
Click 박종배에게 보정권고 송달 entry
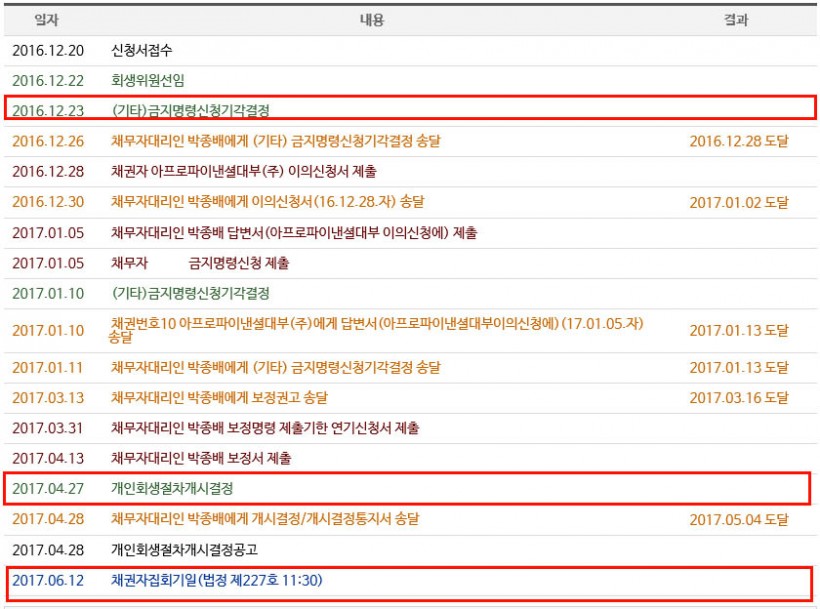[x=219, y=398]
